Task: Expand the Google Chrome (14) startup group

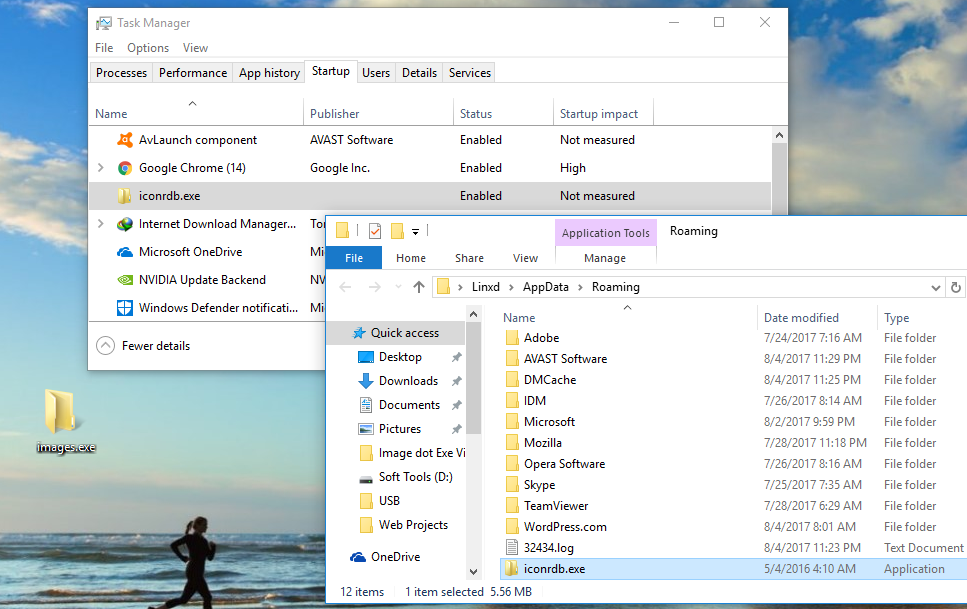Action: pyautogui.click(x=101, y=168)
